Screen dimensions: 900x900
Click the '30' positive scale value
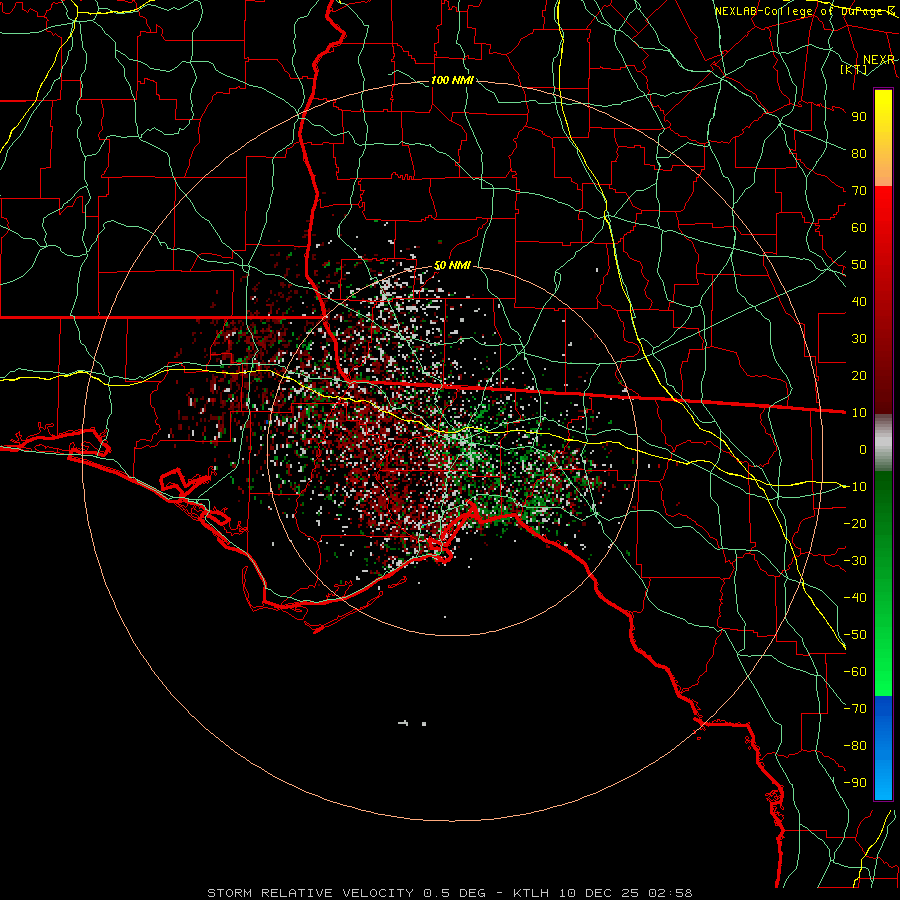[859, 339]
